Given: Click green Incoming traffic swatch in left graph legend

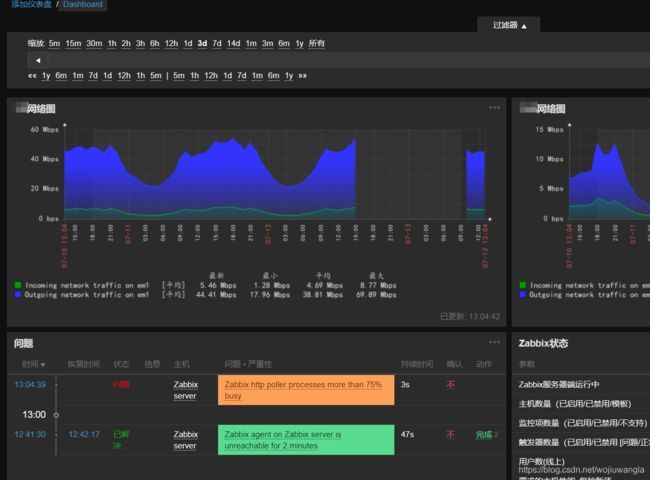Looking at the screenshot, I should pyautogui.click(x=17, y=285).
